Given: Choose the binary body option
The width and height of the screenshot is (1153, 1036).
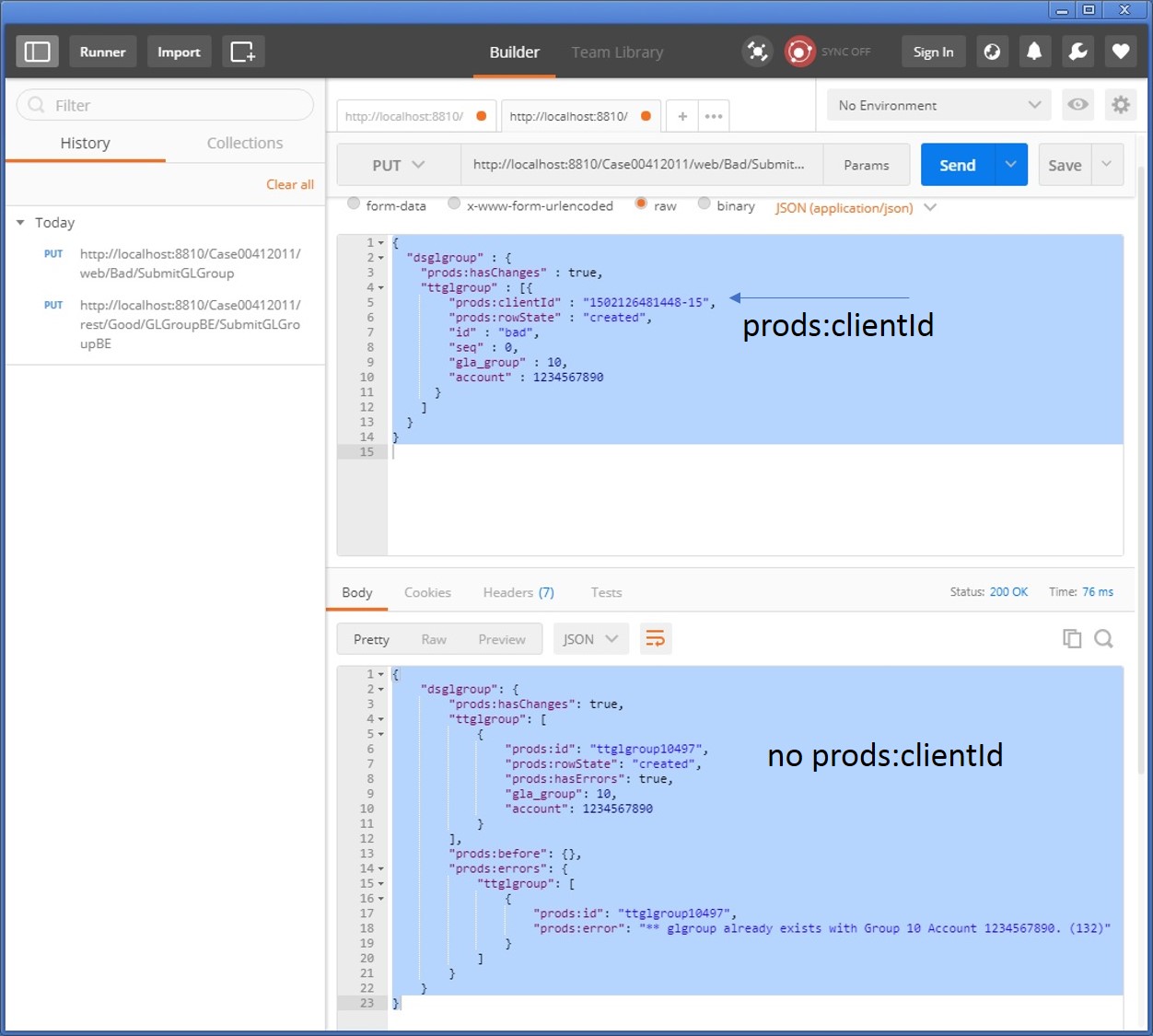Looking at the screenshot, I should [x=705, y=204].
